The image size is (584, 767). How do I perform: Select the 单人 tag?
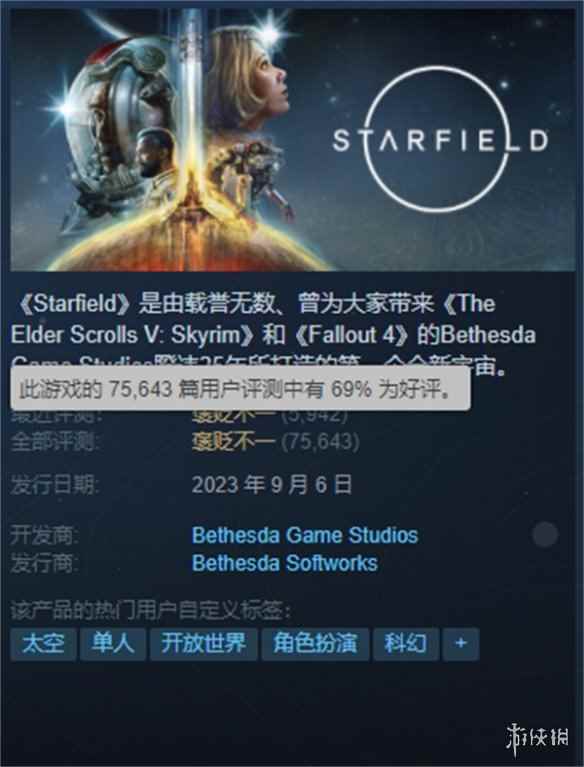(113, 644)
